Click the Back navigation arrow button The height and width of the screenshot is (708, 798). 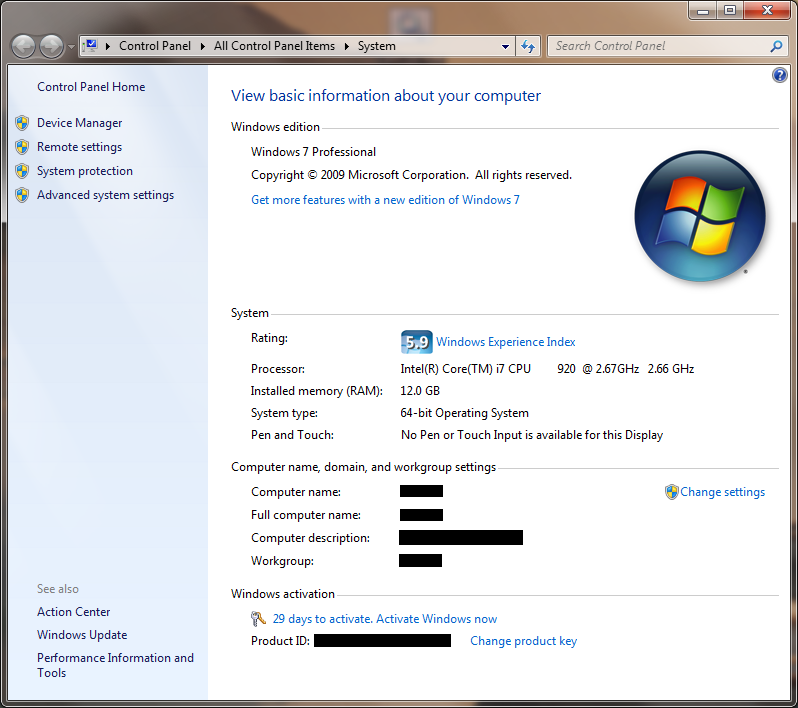click(23, 47)
